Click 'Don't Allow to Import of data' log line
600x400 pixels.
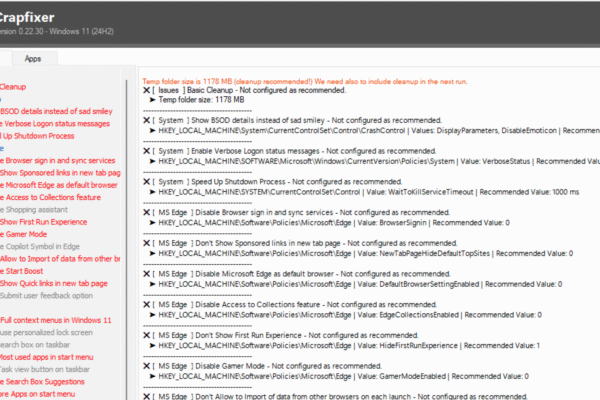pos(336,396)
